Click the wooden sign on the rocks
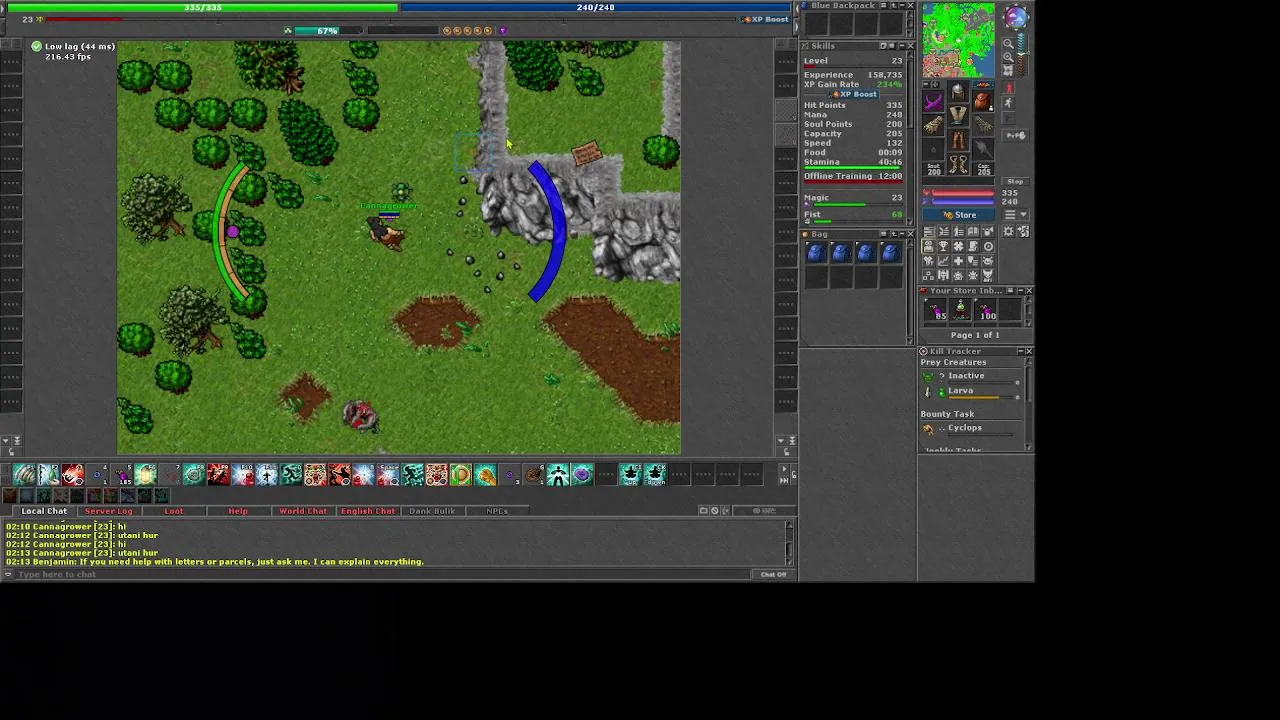1280x720 pixels. [586, 152]
